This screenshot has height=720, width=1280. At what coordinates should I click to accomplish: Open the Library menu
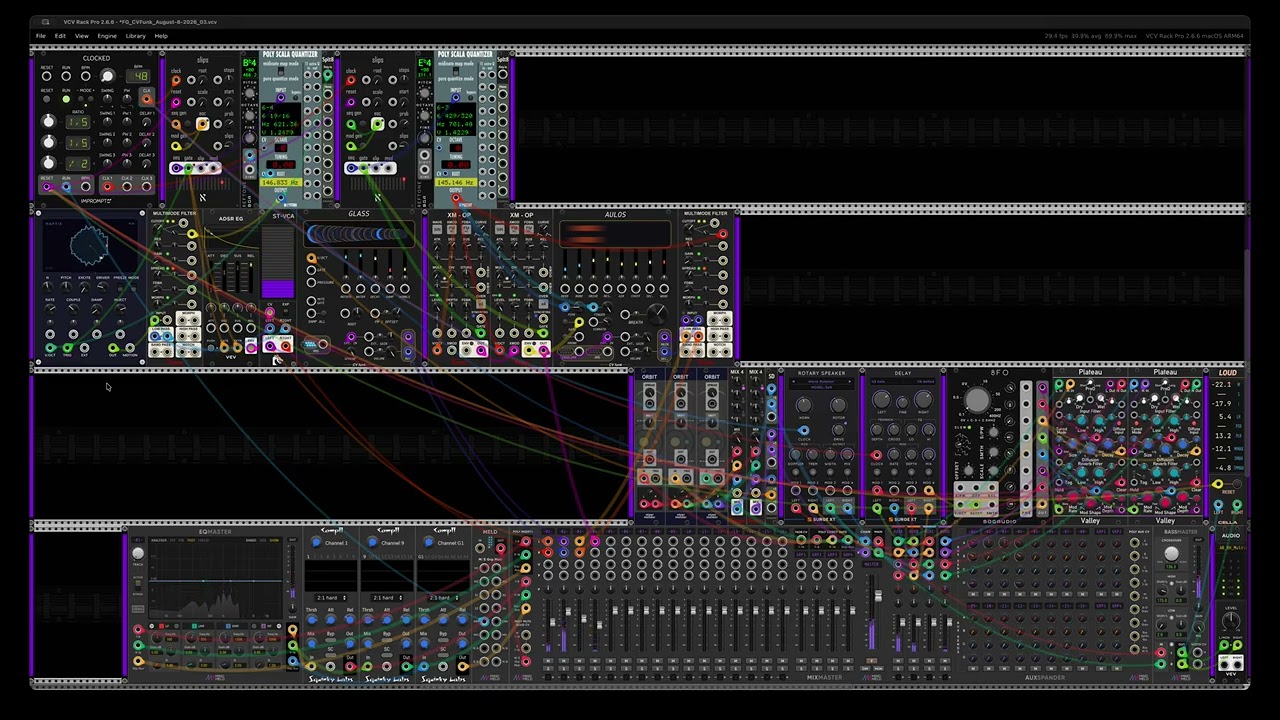click(x=135, y=36)
